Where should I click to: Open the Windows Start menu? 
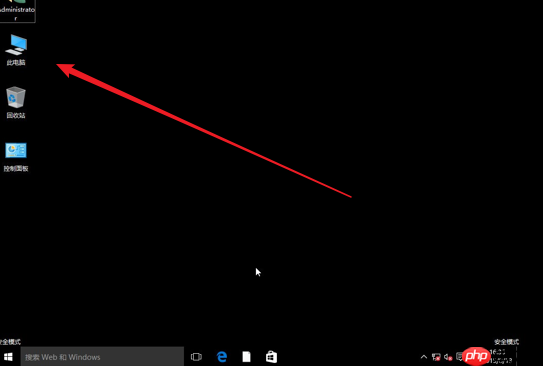pyautogui.click(x=8, y=357)
